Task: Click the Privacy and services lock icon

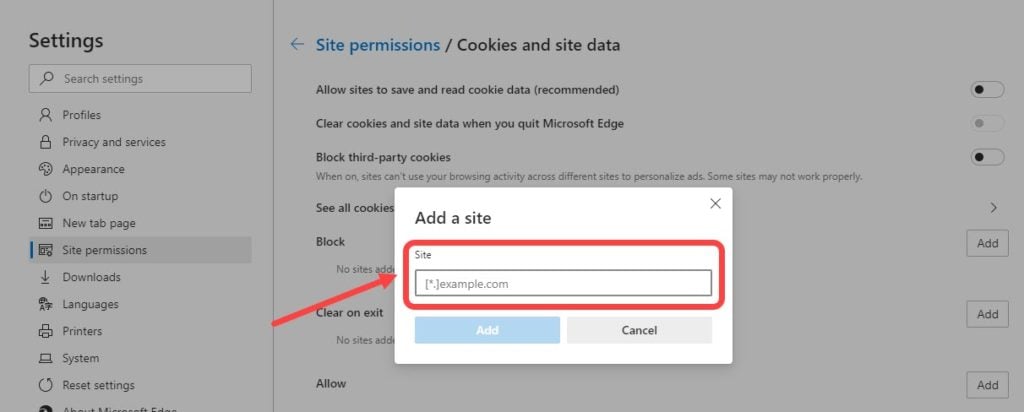Action: [x=45, y=142]
